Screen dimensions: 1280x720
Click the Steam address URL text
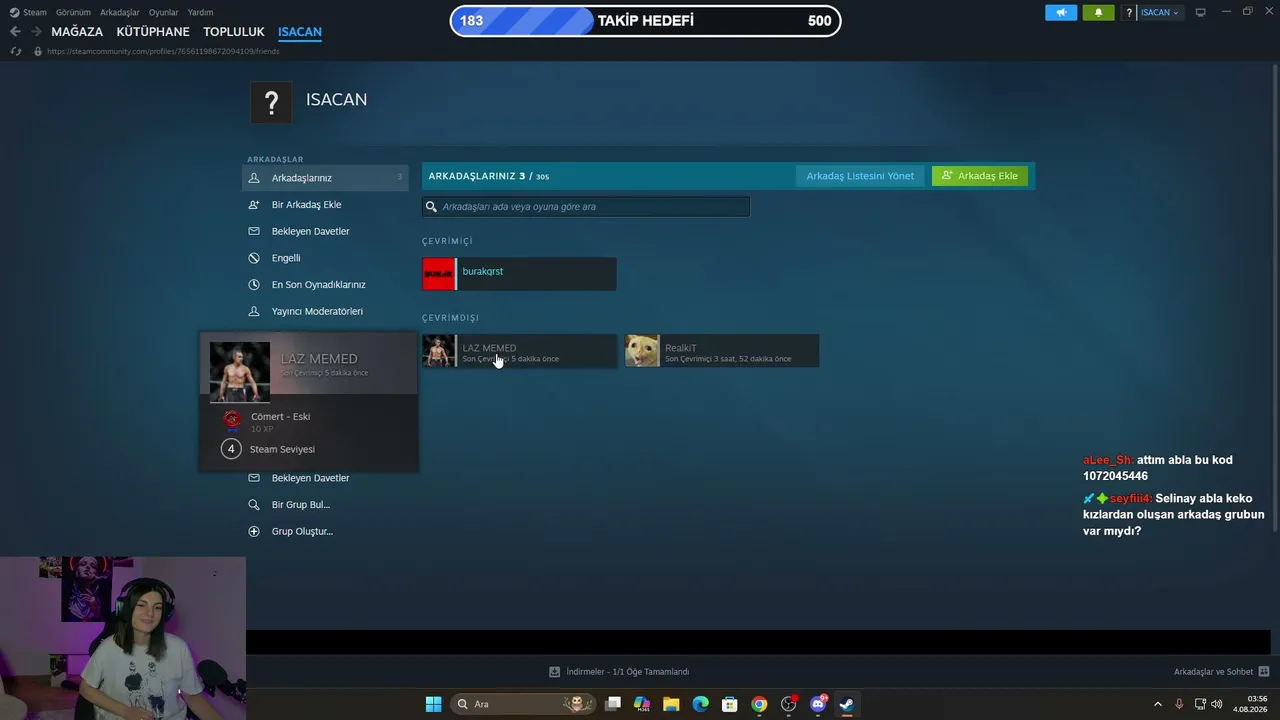coord(163,51)
